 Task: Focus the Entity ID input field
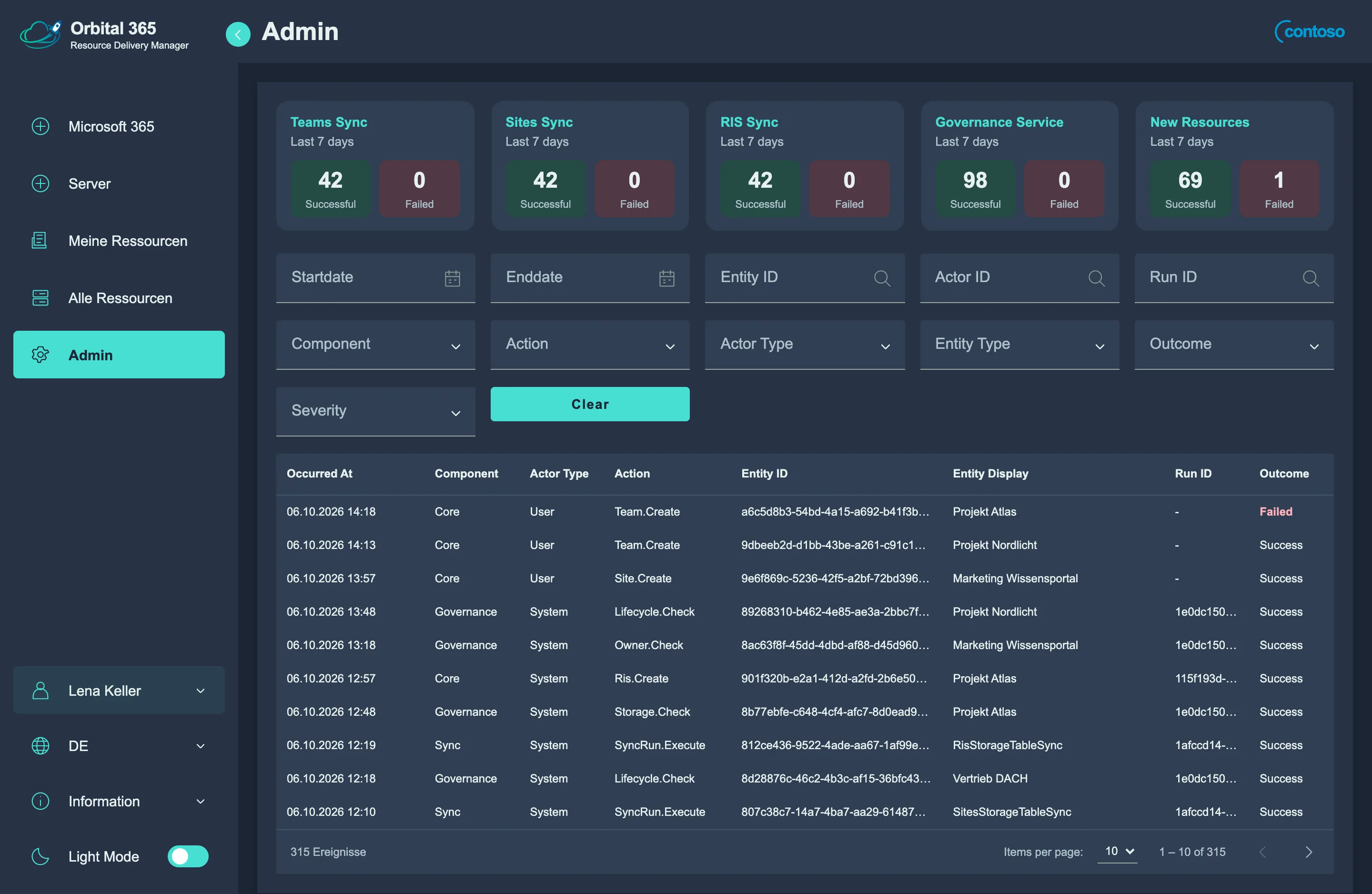point(805,278)
